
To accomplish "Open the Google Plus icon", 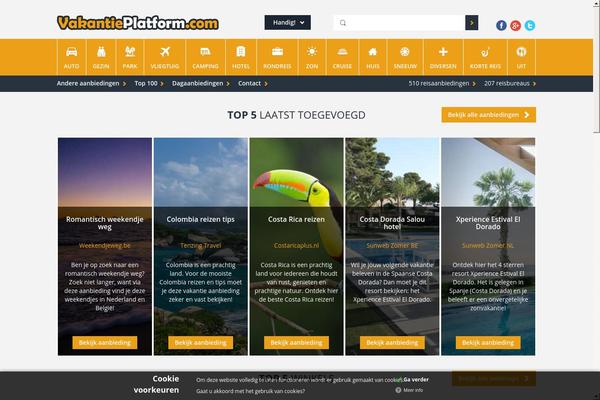I will [x=515, y=25].
